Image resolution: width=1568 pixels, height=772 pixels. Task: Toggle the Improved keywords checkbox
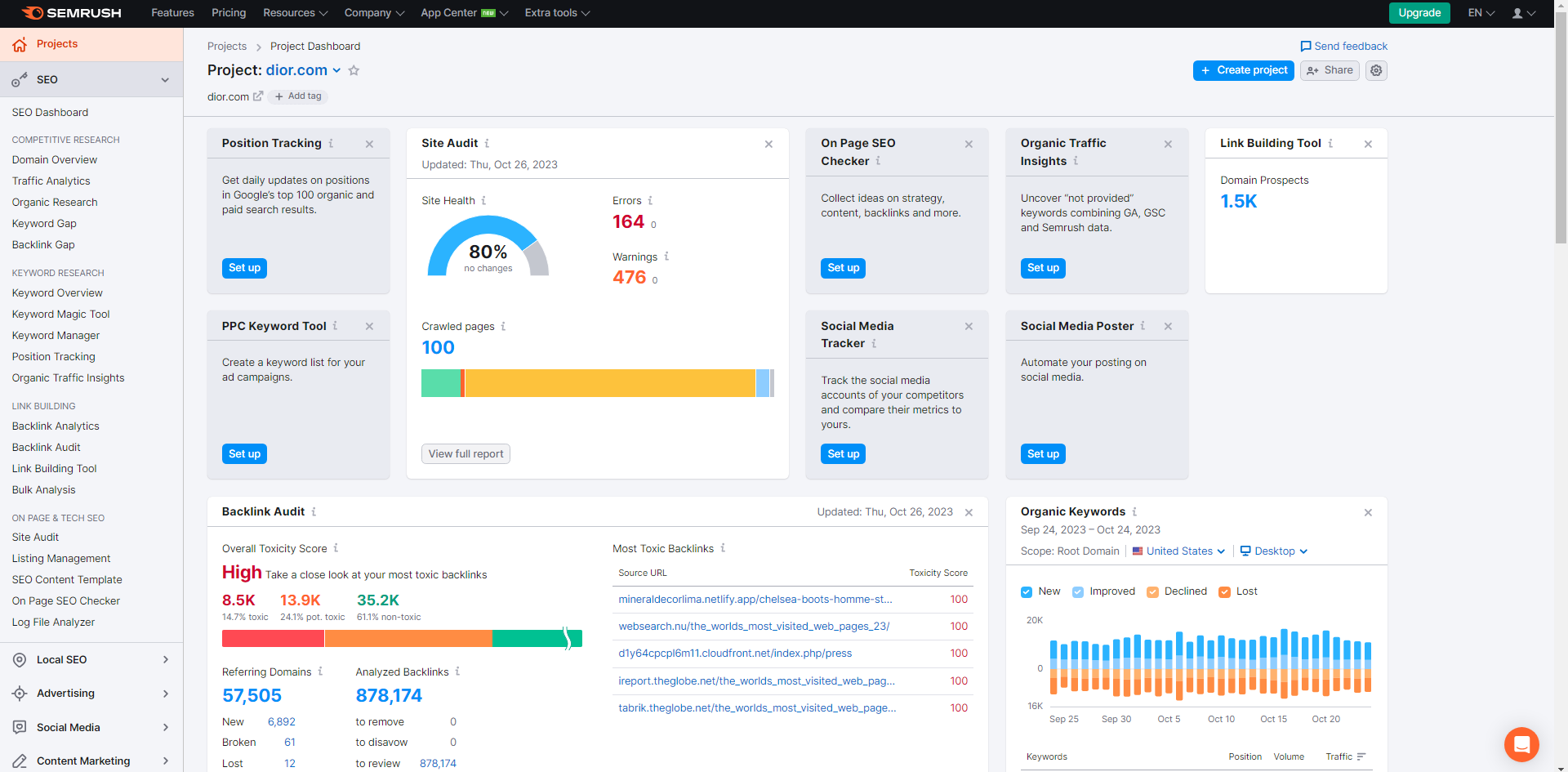[1078, 592]
